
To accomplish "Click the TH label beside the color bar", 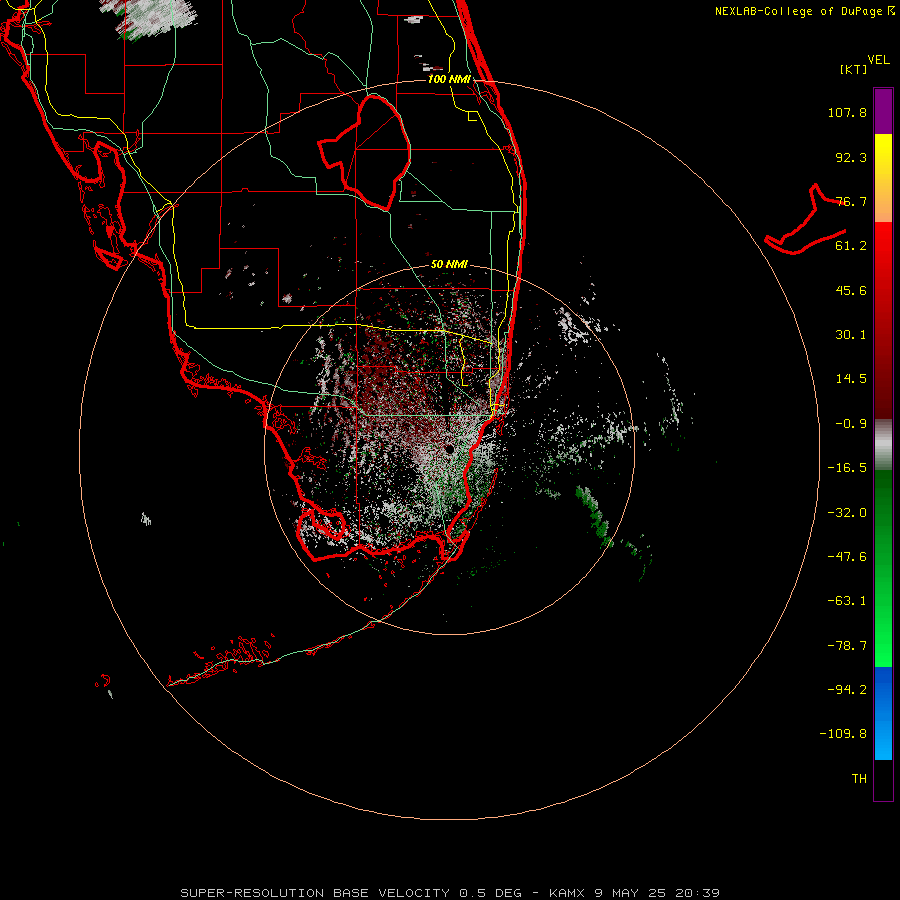I will pos(859,779).
